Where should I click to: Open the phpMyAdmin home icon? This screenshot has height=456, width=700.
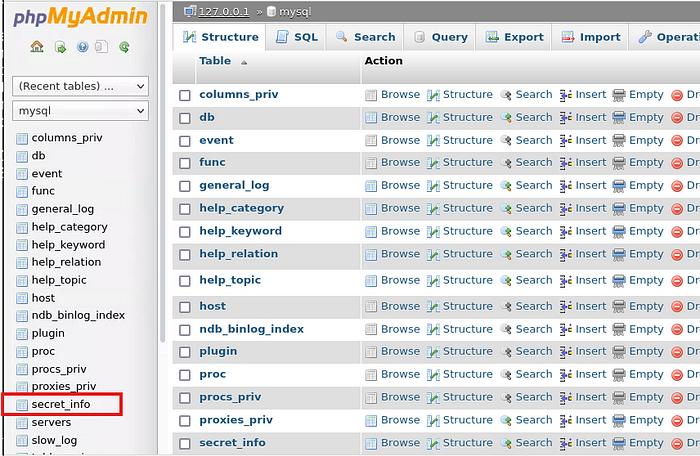[37, 46]
